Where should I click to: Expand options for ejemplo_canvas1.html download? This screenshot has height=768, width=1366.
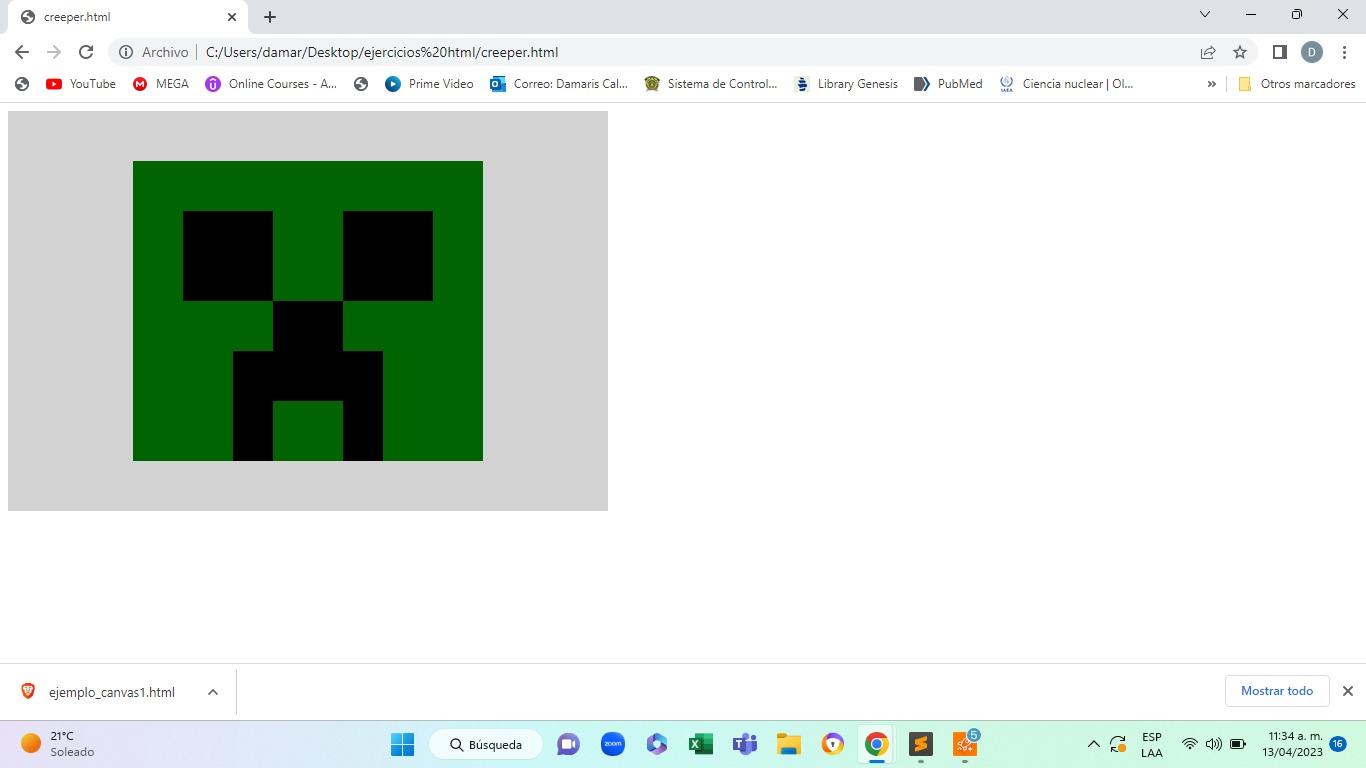[x=212, y=692]
